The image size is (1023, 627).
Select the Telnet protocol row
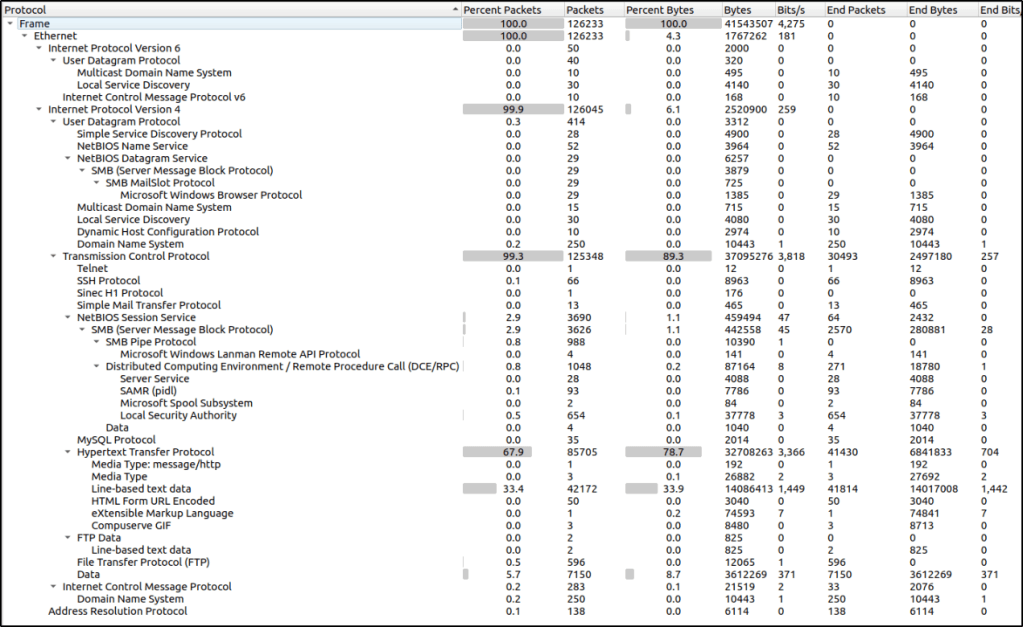tap(93, 269)
